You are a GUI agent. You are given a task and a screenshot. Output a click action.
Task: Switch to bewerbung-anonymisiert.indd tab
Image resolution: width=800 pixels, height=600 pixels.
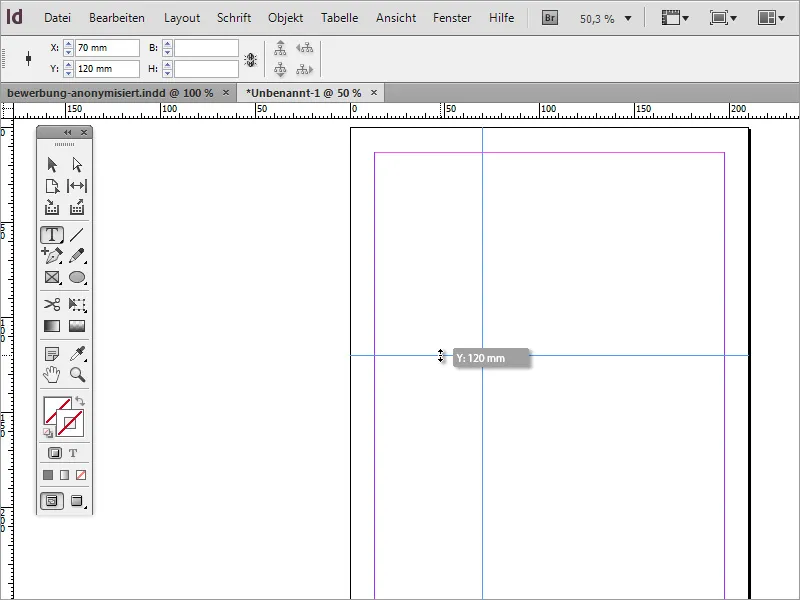[110, 92]
